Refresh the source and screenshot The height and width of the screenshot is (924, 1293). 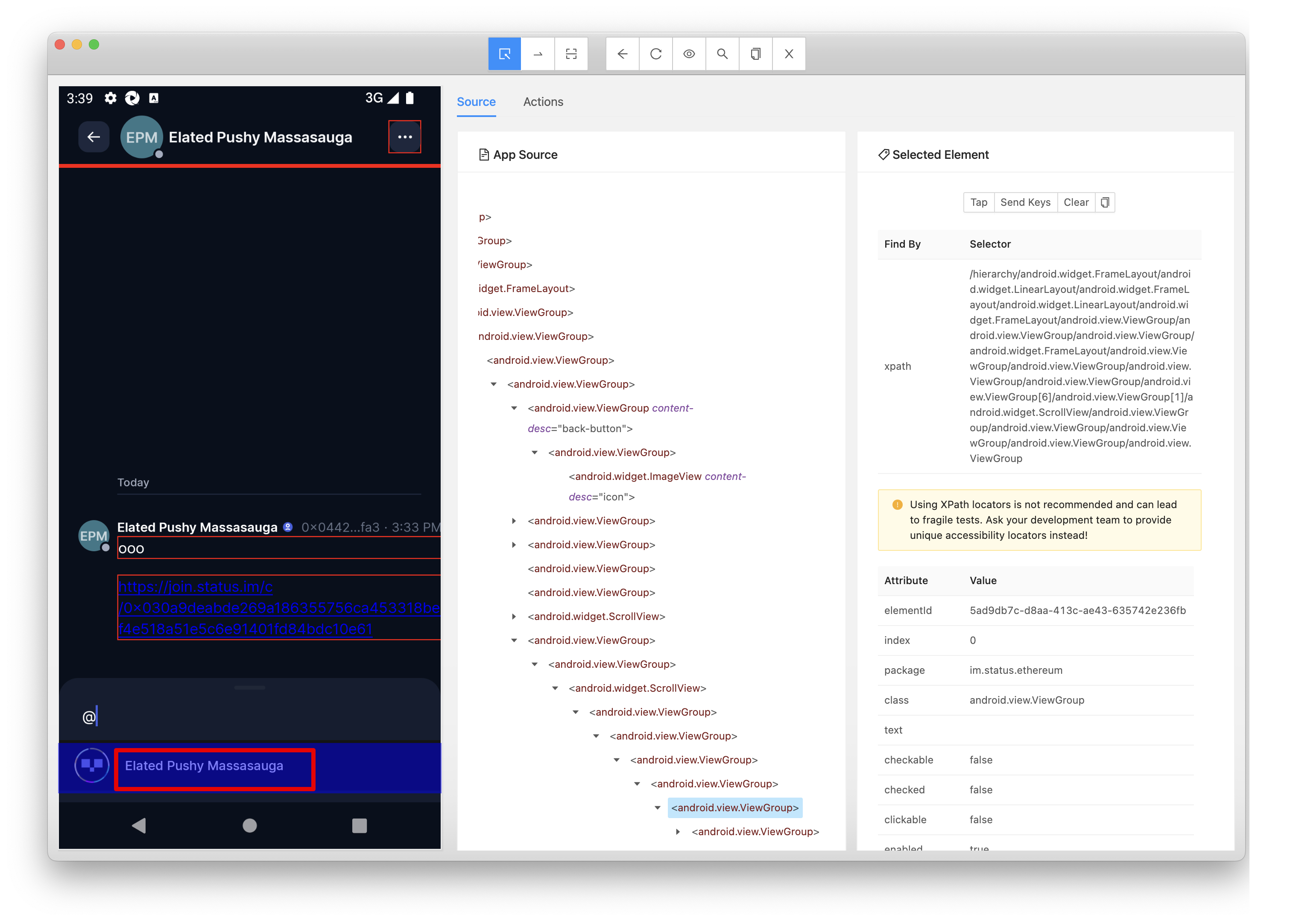(656, 54)
